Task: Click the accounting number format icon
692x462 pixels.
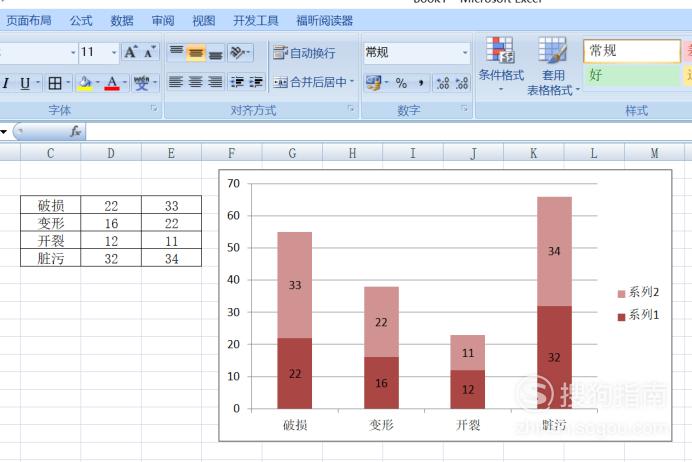Action: pyautogui.click(x=373, y=83)
